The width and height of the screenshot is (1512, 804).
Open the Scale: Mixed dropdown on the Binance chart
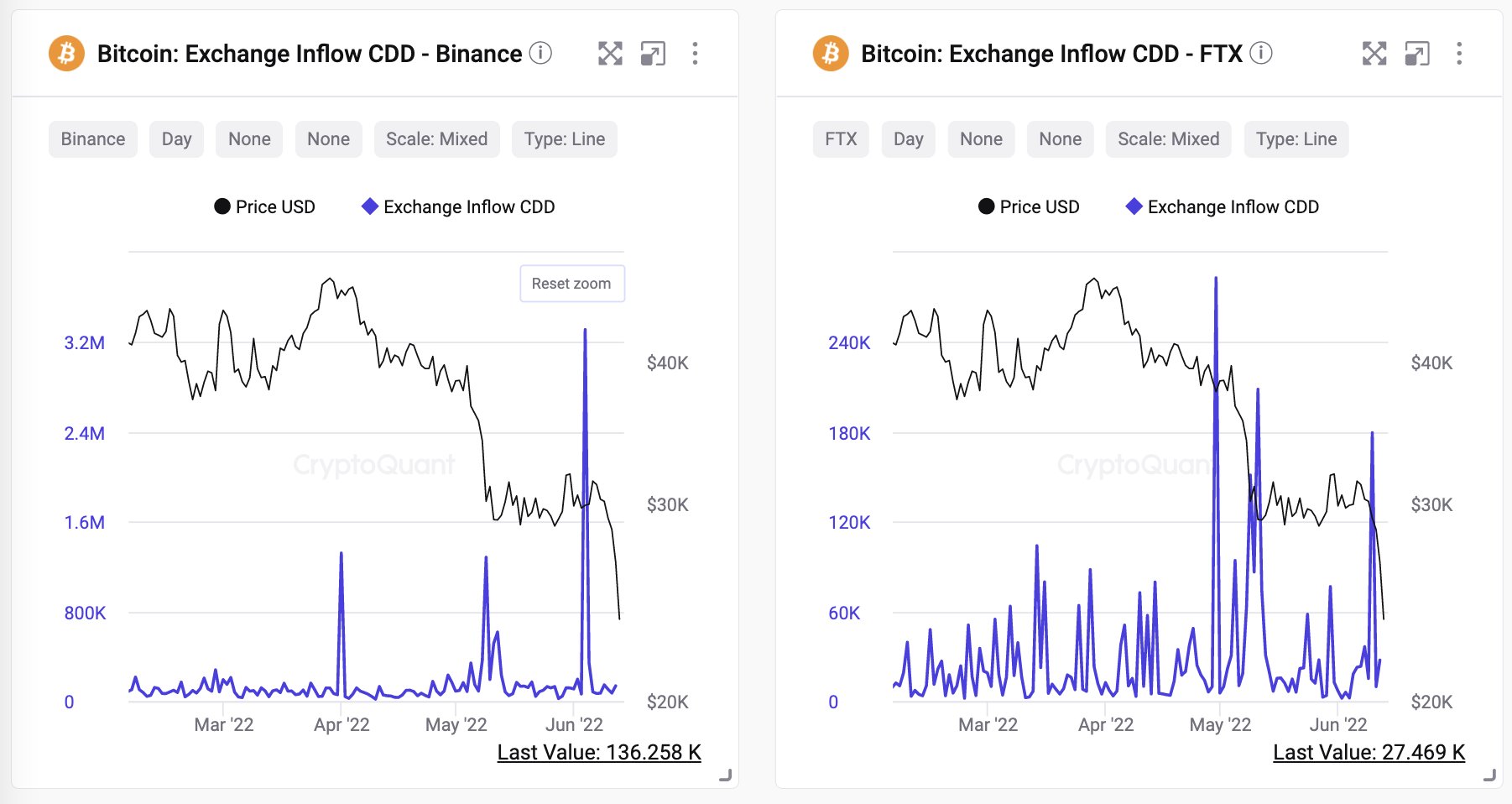pos(436,139)
